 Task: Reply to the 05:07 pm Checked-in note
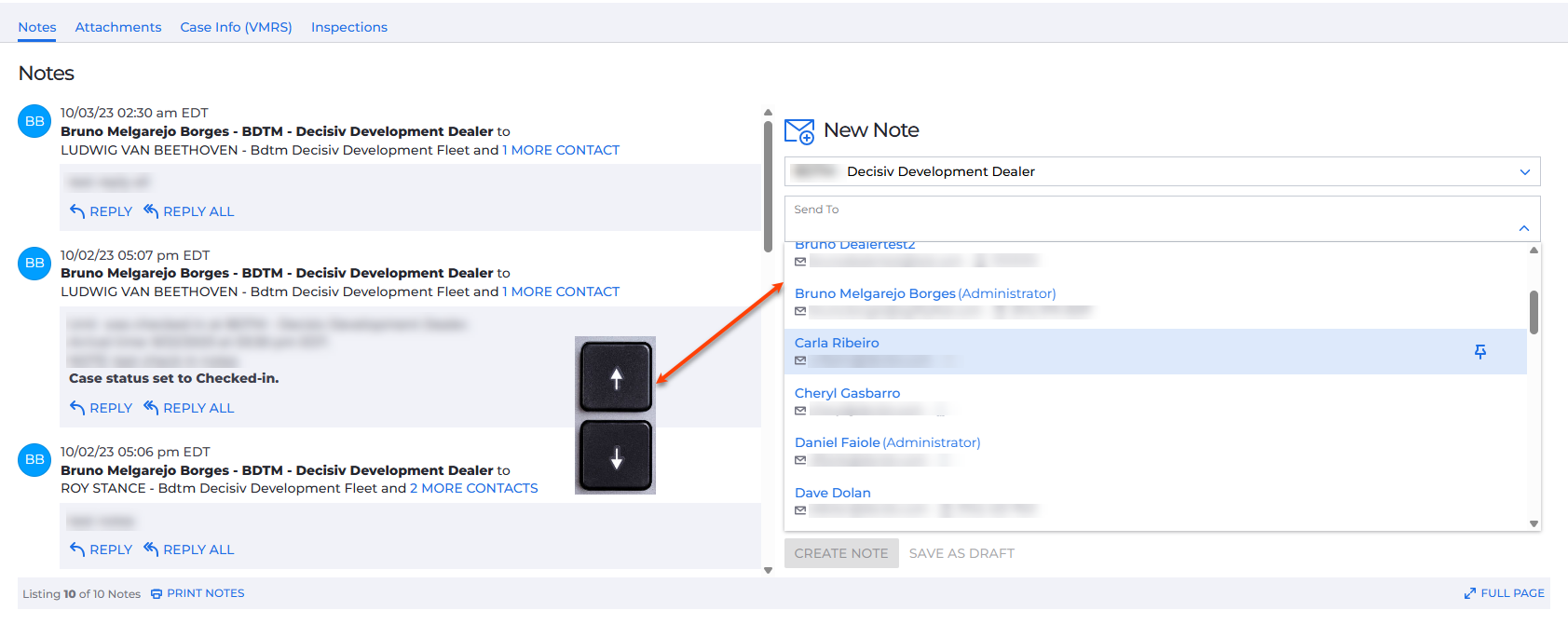[101, 408]
